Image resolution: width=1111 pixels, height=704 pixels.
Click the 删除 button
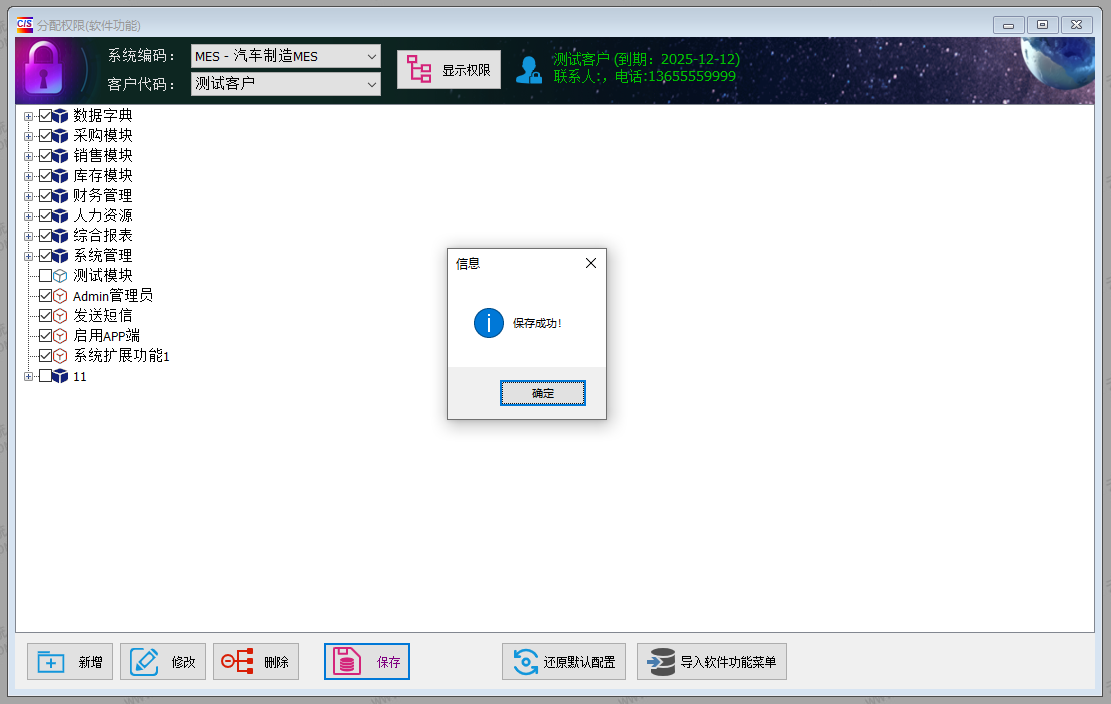click(x=256, y=662)
